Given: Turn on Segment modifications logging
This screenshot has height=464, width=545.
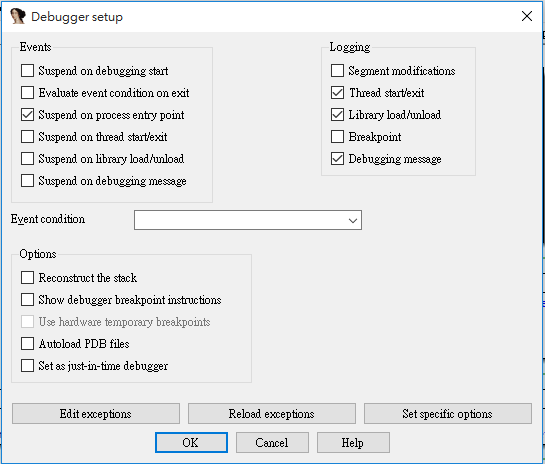Looking at the screenshot, I should [337, 71].
